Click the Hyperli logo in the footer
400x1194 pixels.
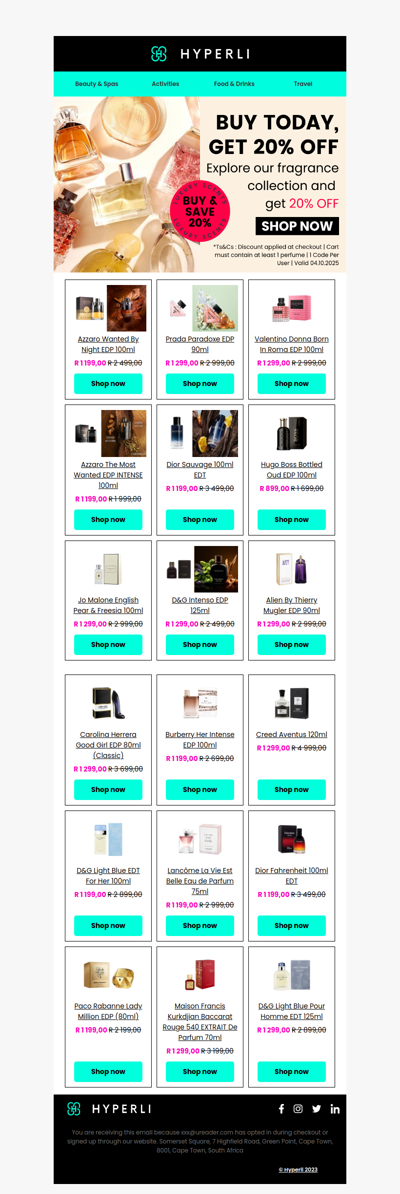[x=109, y=1109]
